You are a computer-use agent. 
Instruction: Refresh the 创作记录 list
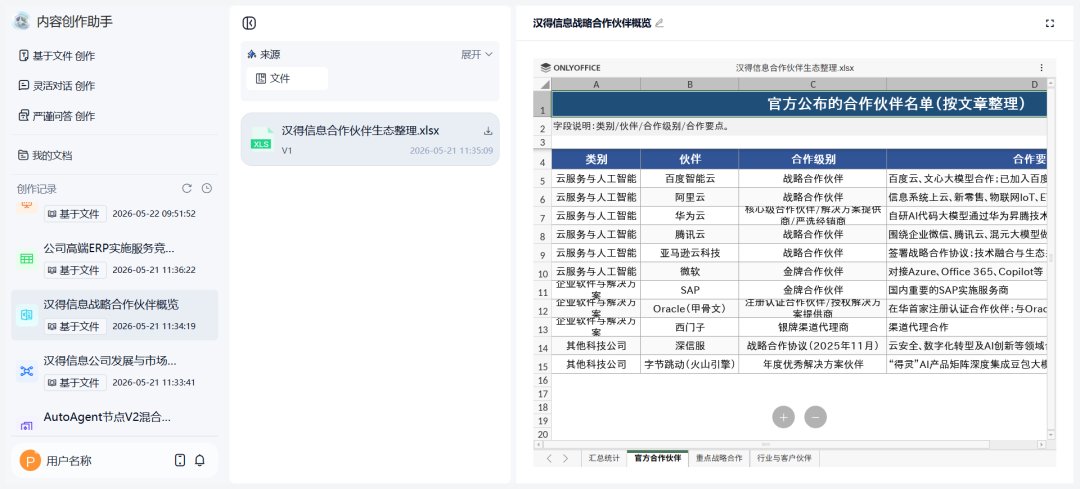coord(187,189)
